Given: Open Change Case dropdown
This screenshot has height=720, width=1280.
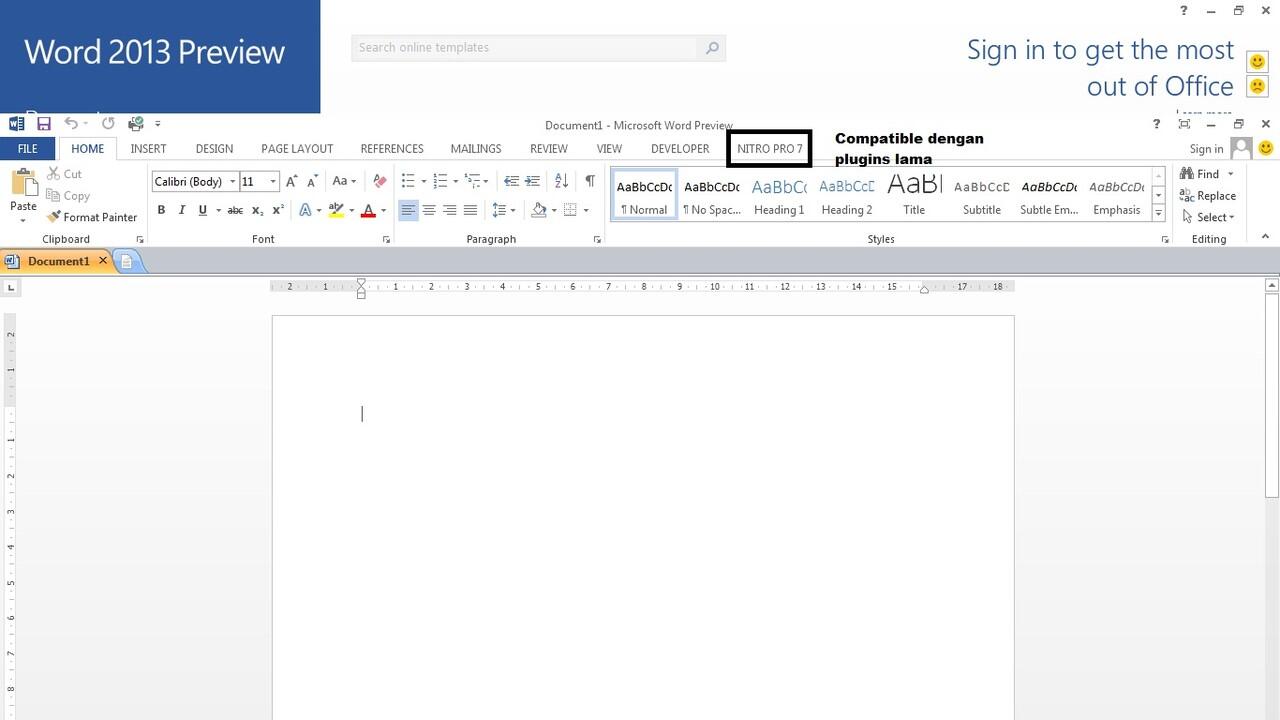Looking at the screenshot, I should click(x=344, y=181).
